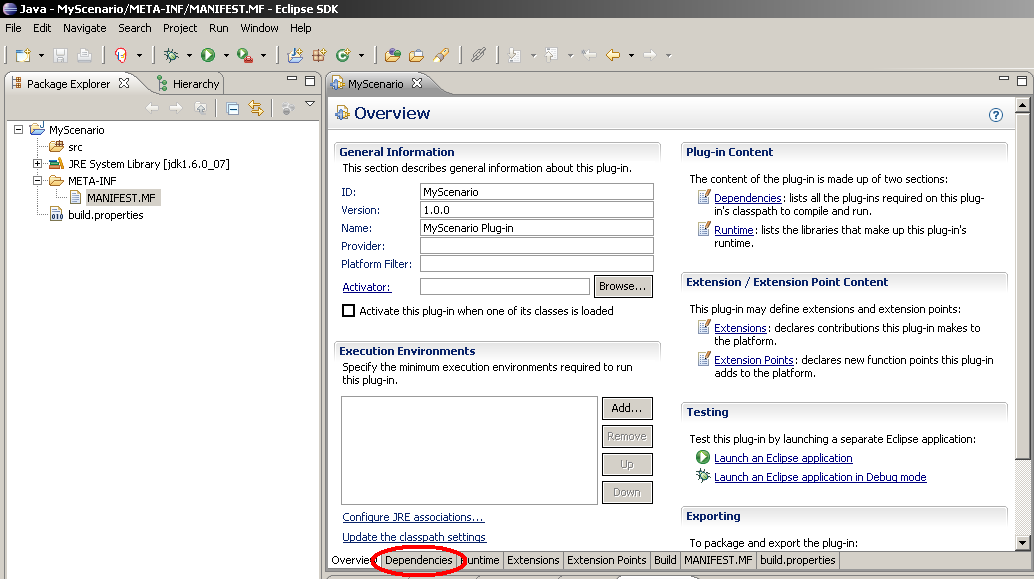1034x579 pixels.
Task: Click the Version field showing 1.0.0
Action: 537,210
